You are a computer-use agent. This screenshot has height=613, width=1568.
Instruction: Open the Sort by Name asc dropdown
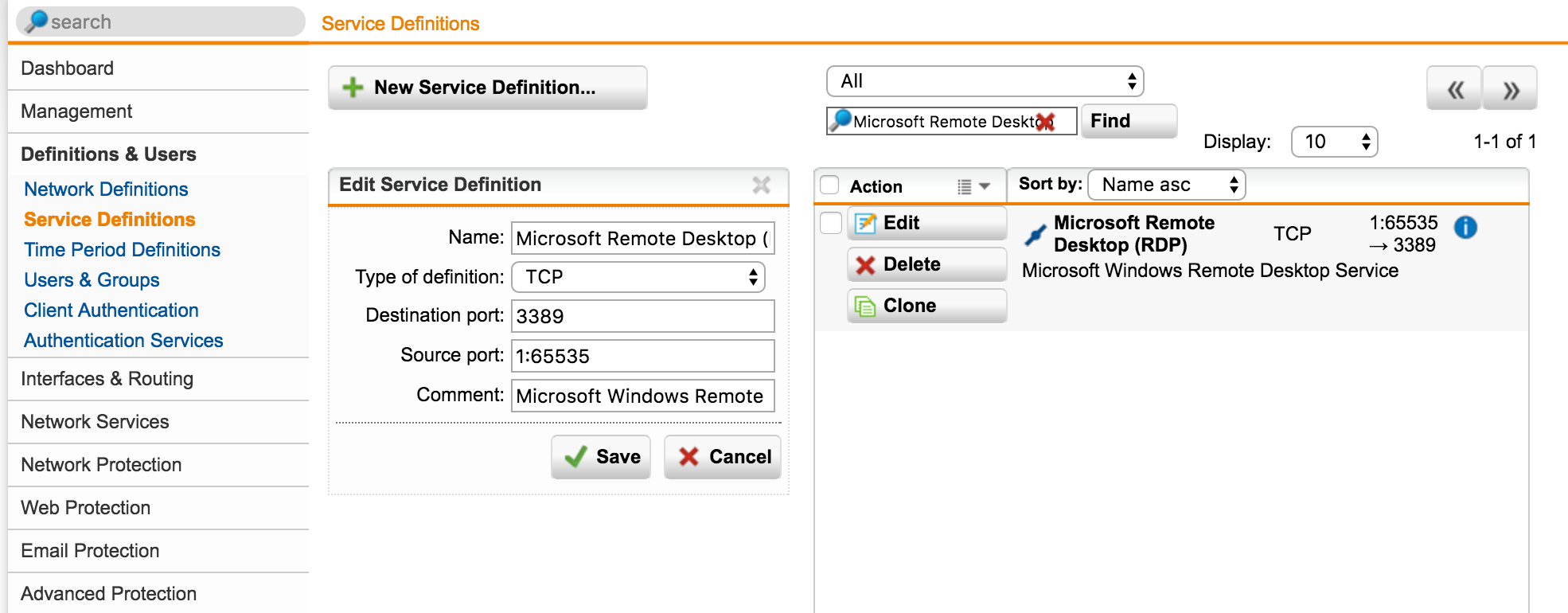click(1167, 185)
